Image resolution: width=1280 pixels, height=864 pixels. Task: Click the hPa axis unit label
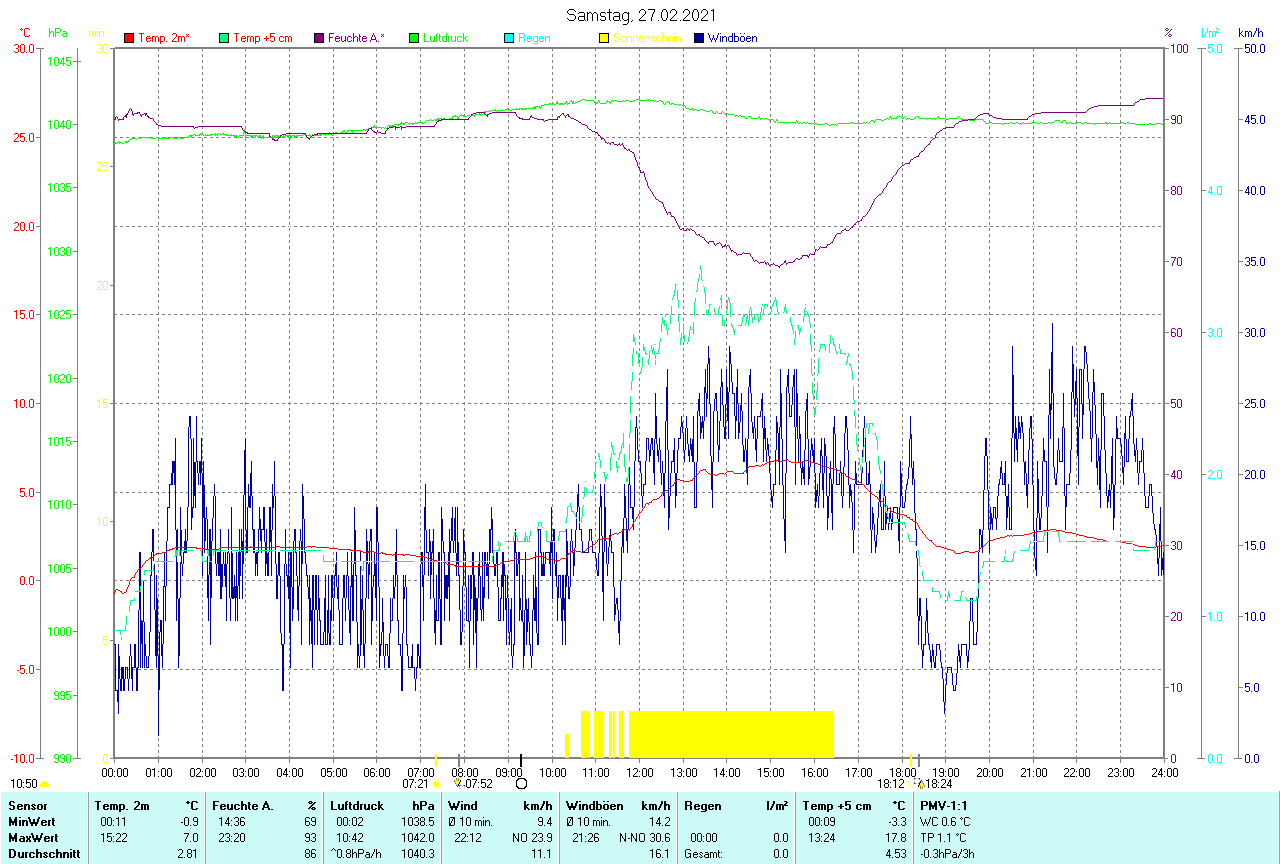click(x=57, y=33)
